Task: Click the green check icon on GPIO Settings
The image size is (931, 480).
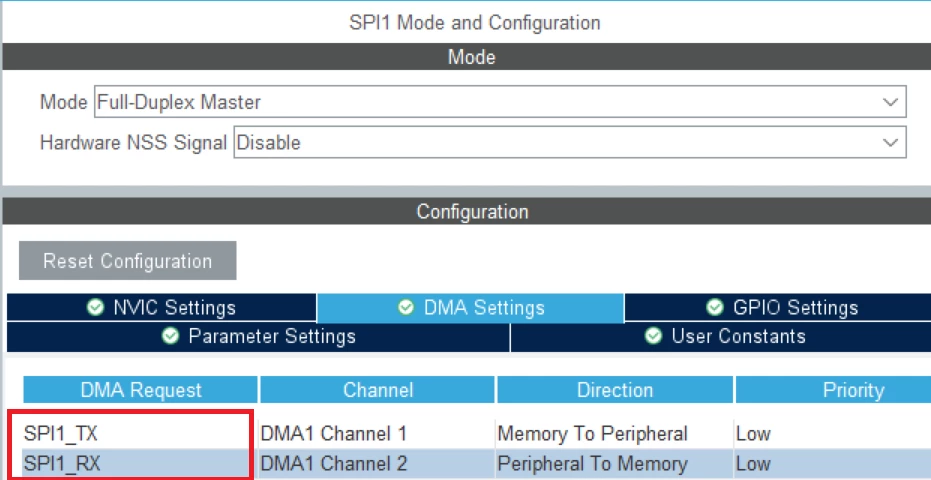Action: [715, 308]
